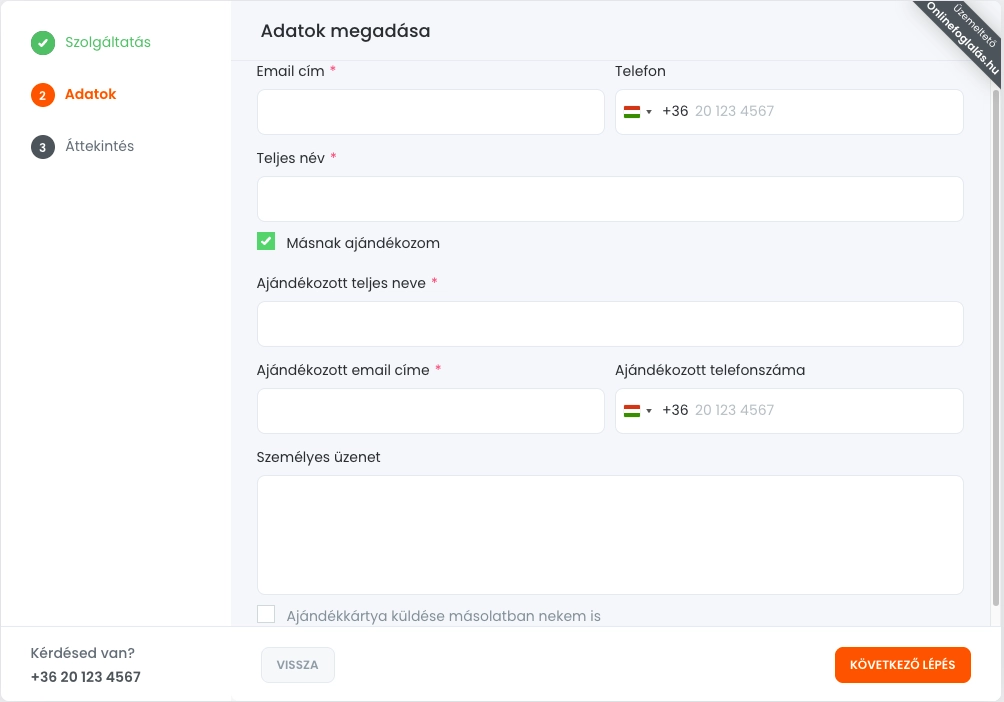Focus the Ajándékozott teljes neve field
This screenshot has height=702, width=1004.
[610, 324]
